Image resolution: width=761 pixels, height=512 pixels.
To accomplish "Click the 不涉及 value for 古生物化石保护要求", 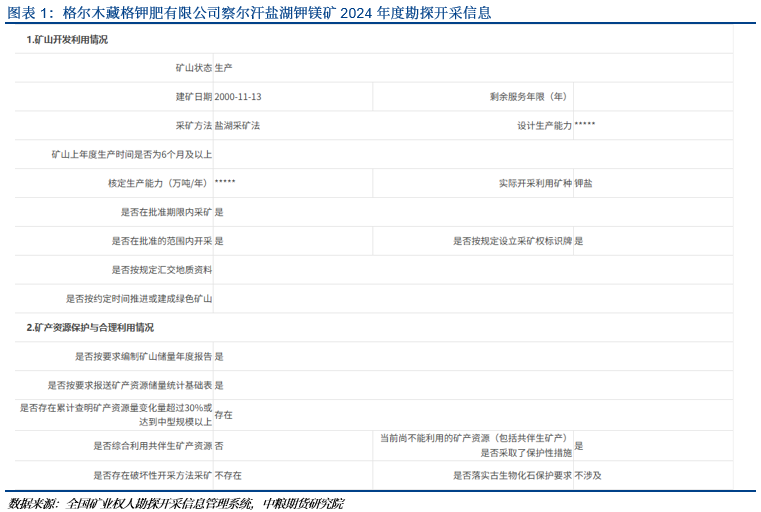I will point(588,476).
